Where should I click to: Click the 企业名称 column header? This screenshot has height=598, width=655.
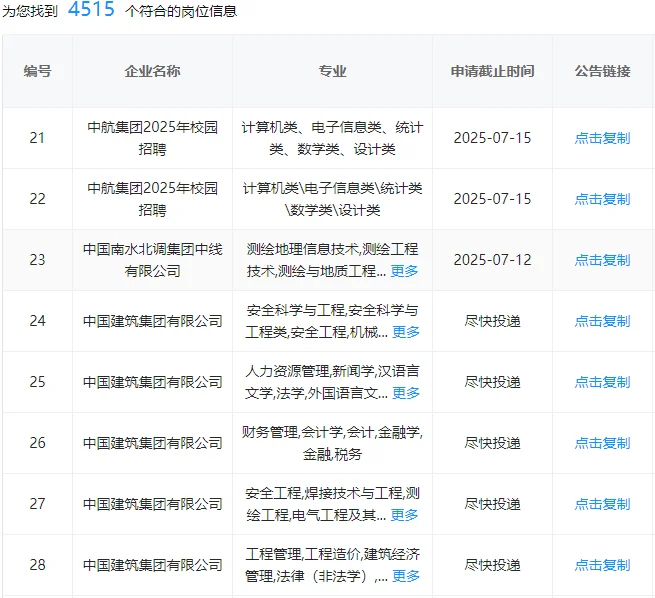152,71
